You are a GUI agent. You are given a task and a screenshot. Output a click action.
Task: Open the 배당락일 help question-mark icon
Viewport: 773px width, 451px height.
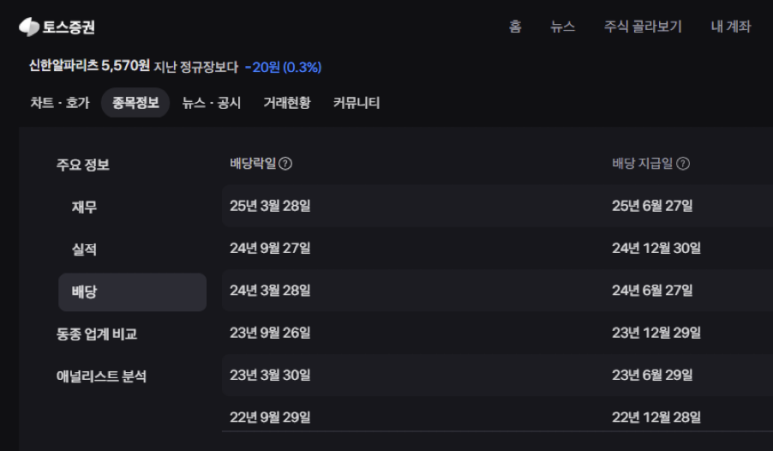coord(285,164)
